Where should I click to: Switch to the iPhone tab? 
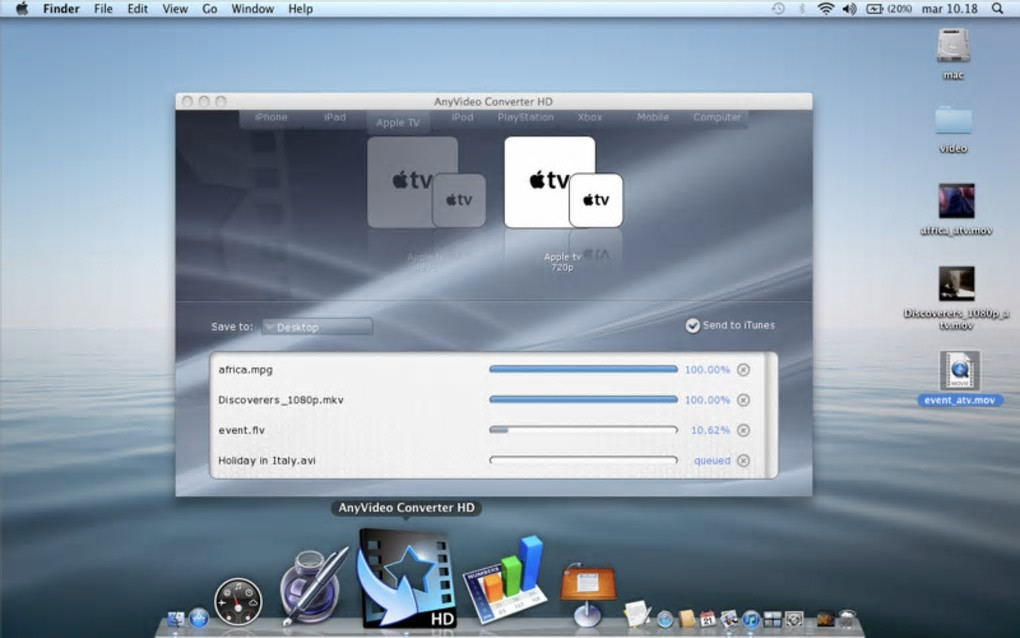[x=271, y=118]
